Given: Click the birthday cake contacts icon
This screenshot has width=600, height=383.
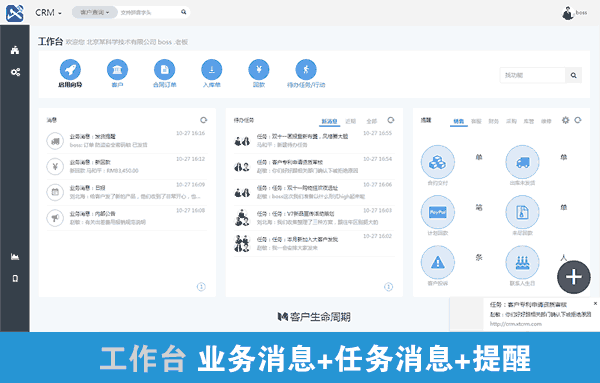Looking at the screenshot, I should [x=522, y=262].
